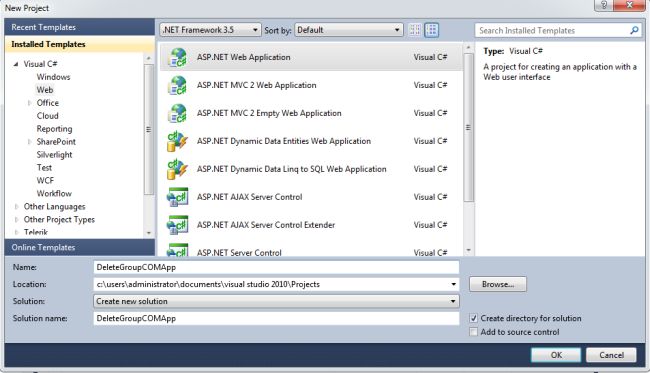Screen dimensions: 650x373
Task: Click ASP.NET AJAX Server Control icon
Action: [x=177, y=197]
